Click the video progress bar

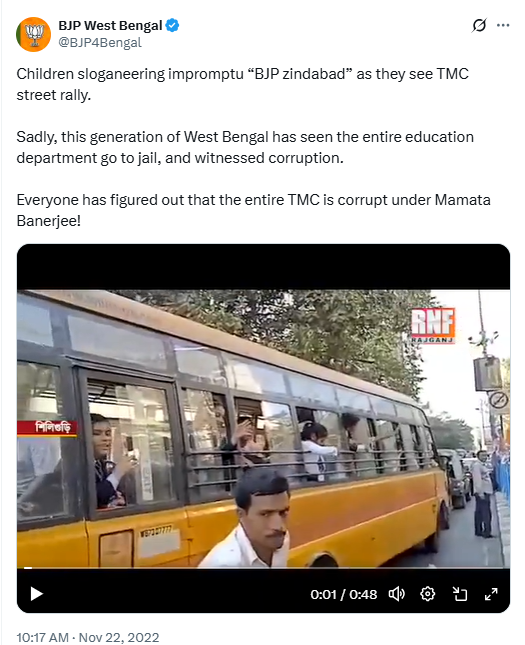click(263, 568)
